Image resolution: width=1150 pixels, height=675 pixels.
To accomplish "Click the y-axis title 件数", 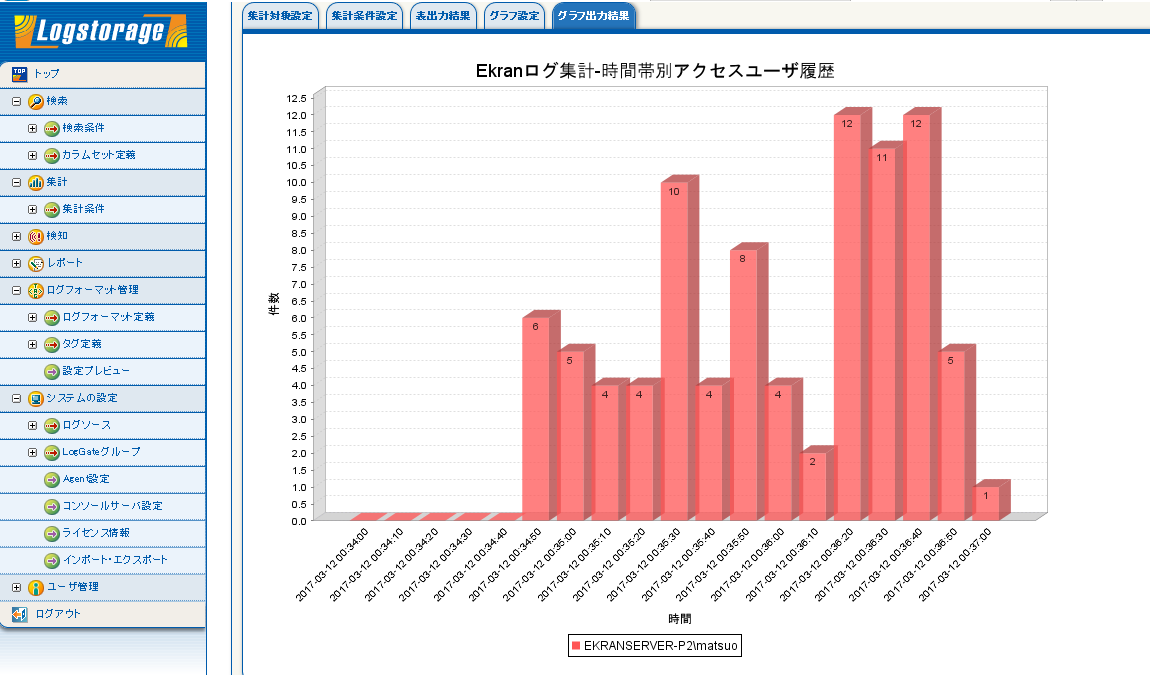I will coord(274,304).
